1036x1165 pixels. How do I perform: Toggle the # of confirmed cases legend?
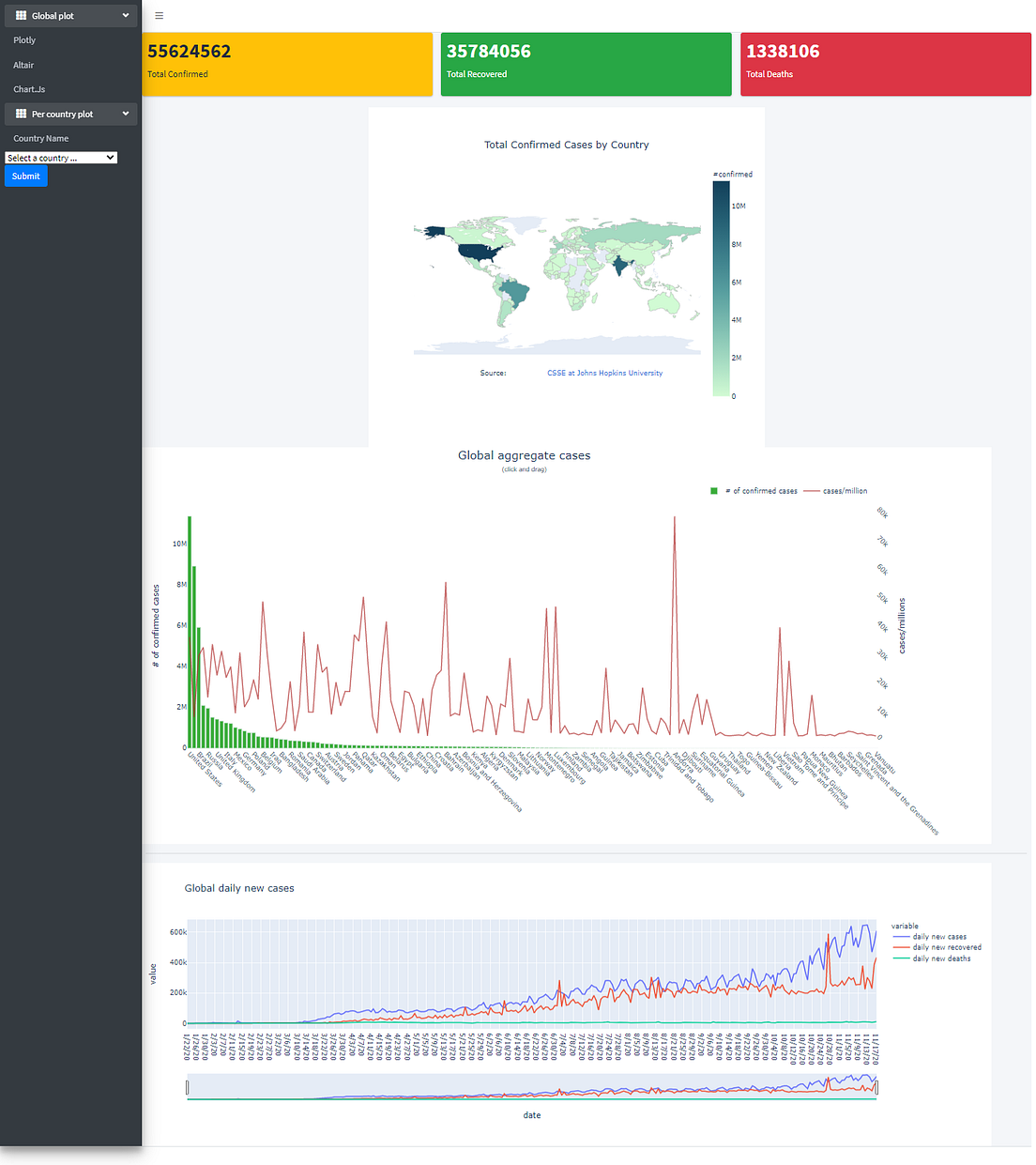pos(754,491)
